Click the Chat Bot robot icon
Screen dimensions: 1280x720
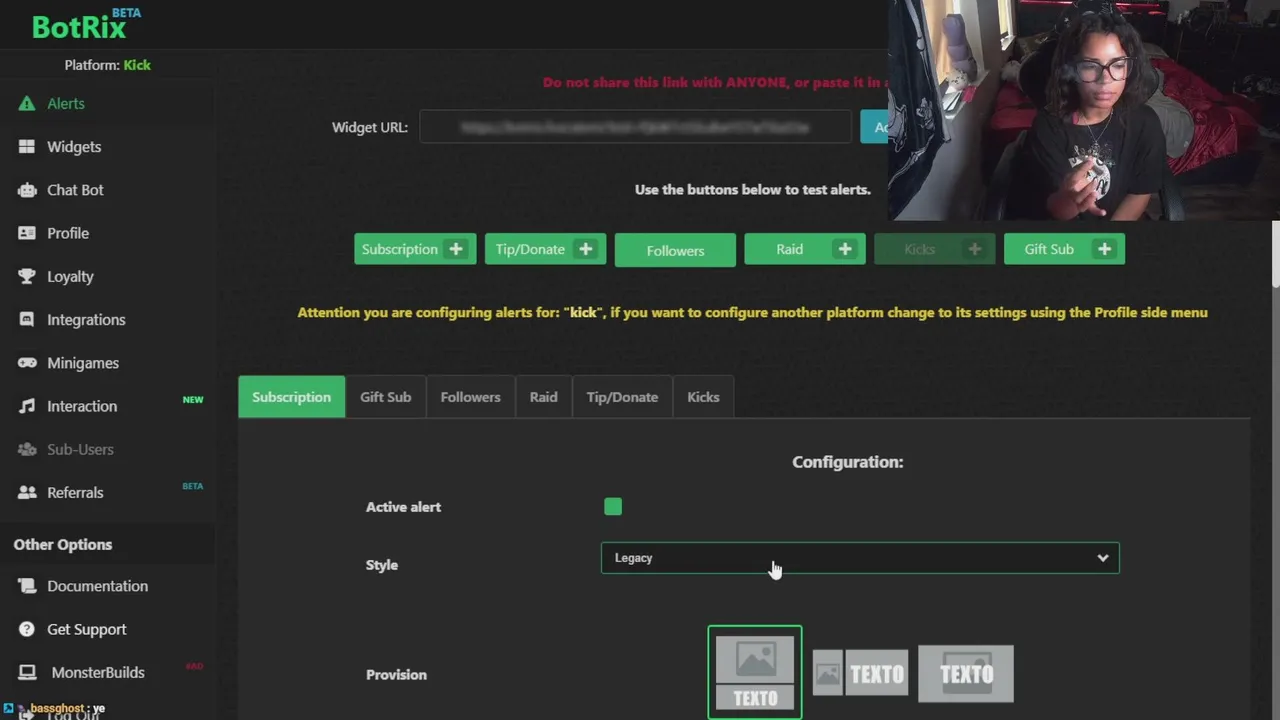(x=27, y=190)
